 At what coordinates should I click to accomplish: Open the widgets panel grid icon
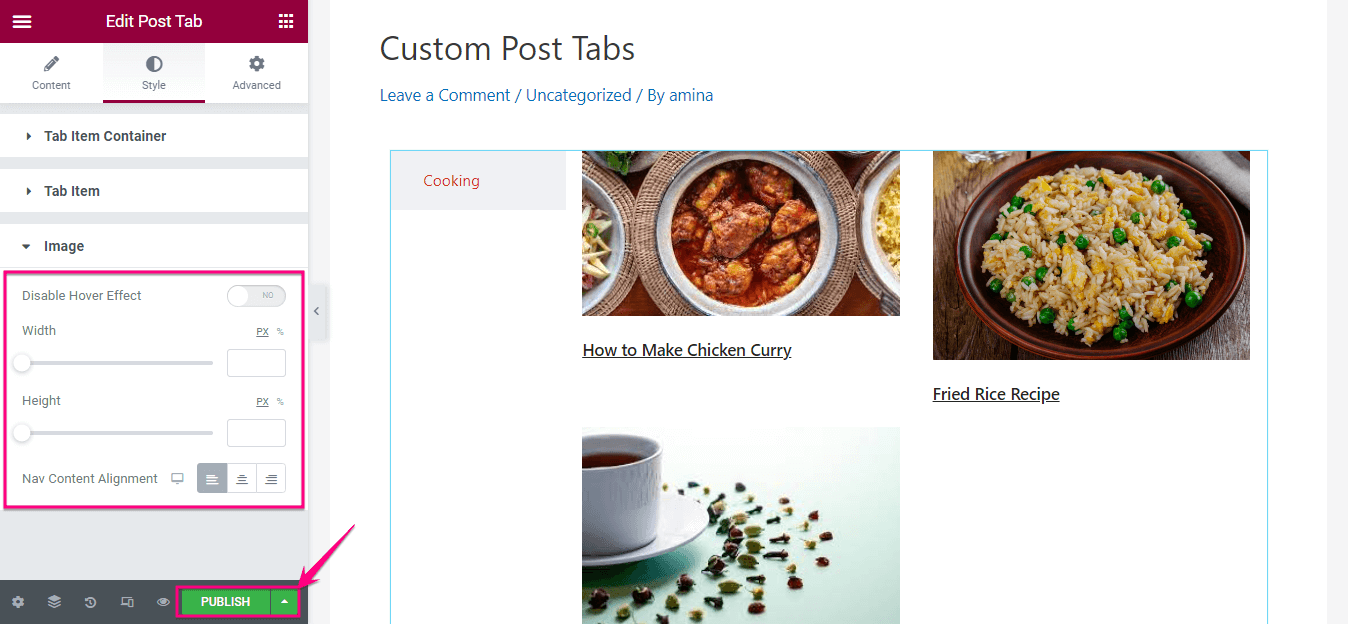coord(288,20)
